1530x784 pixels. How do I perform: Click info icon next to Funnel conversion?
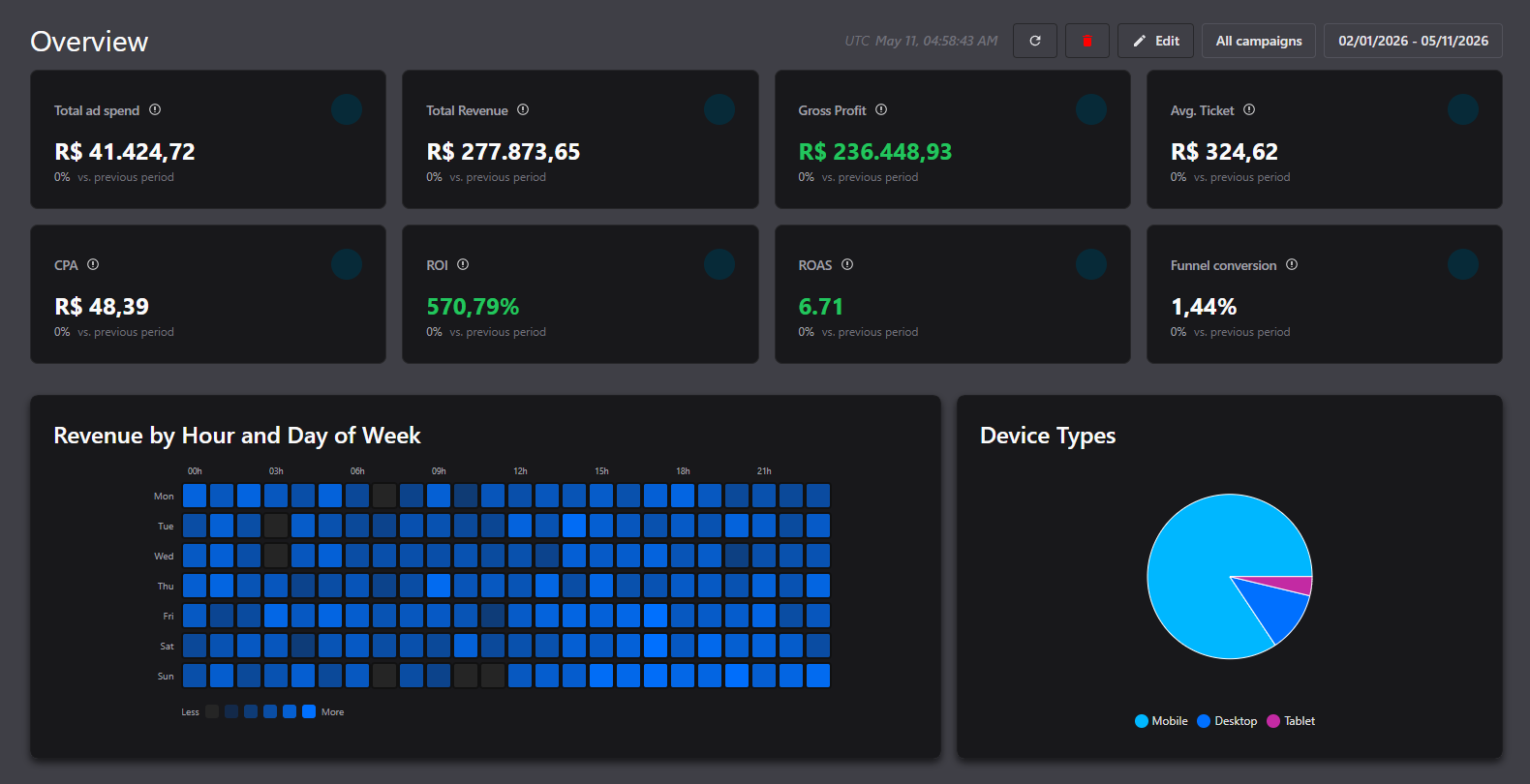1292,264
